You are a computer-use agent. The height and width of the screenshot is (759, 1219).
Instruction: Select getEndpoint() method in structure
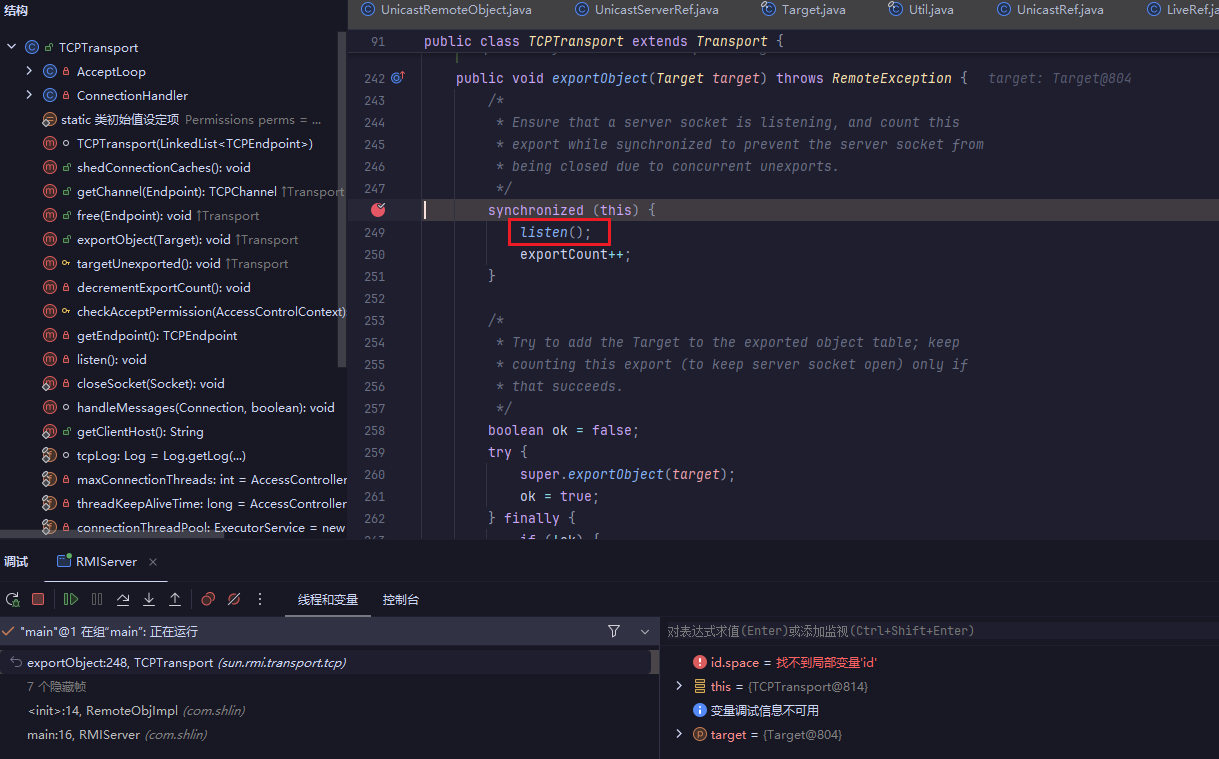tap(156, 335)
